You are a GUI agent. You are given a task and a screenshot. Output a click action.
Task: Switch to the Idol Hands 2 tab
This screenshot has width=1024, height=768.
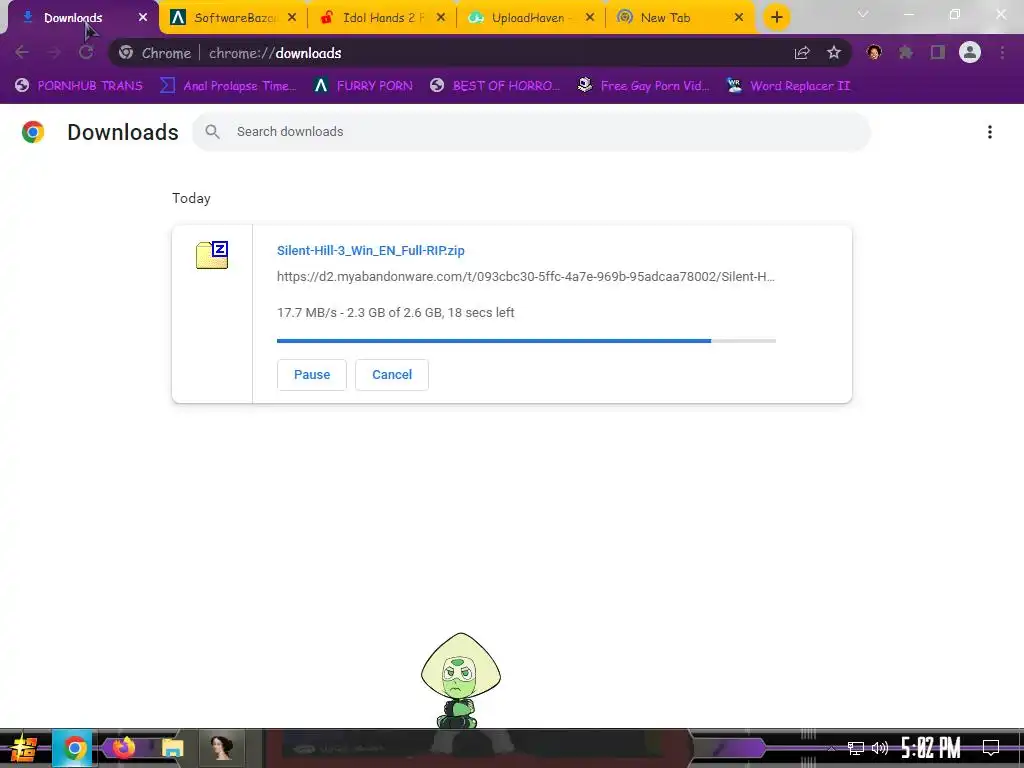point(383,18)
